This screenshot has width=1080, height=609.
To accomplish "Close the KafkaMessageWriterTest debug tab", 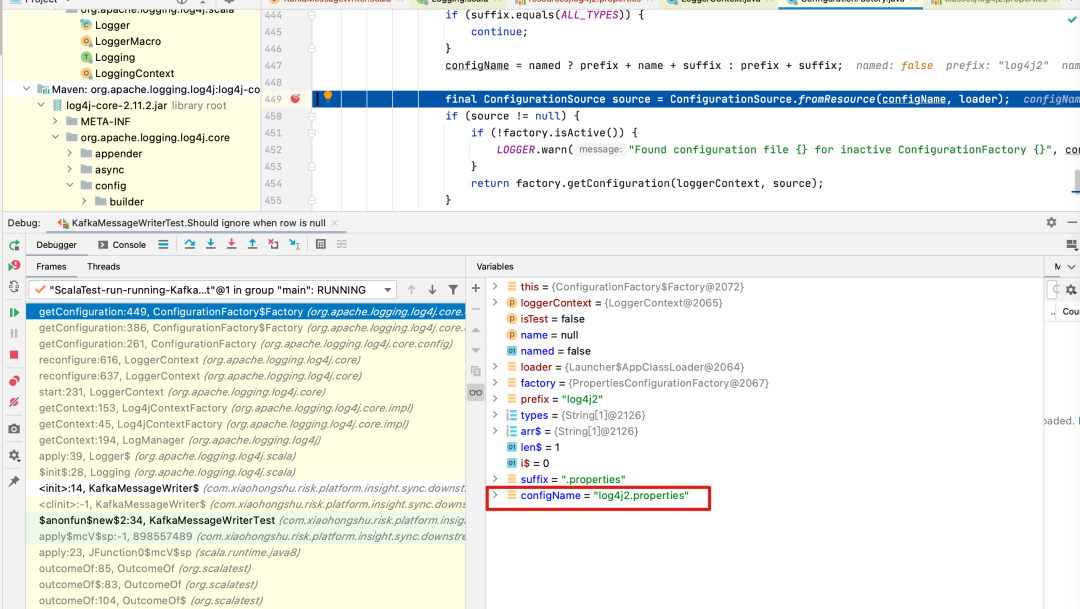I will point(335,223).
